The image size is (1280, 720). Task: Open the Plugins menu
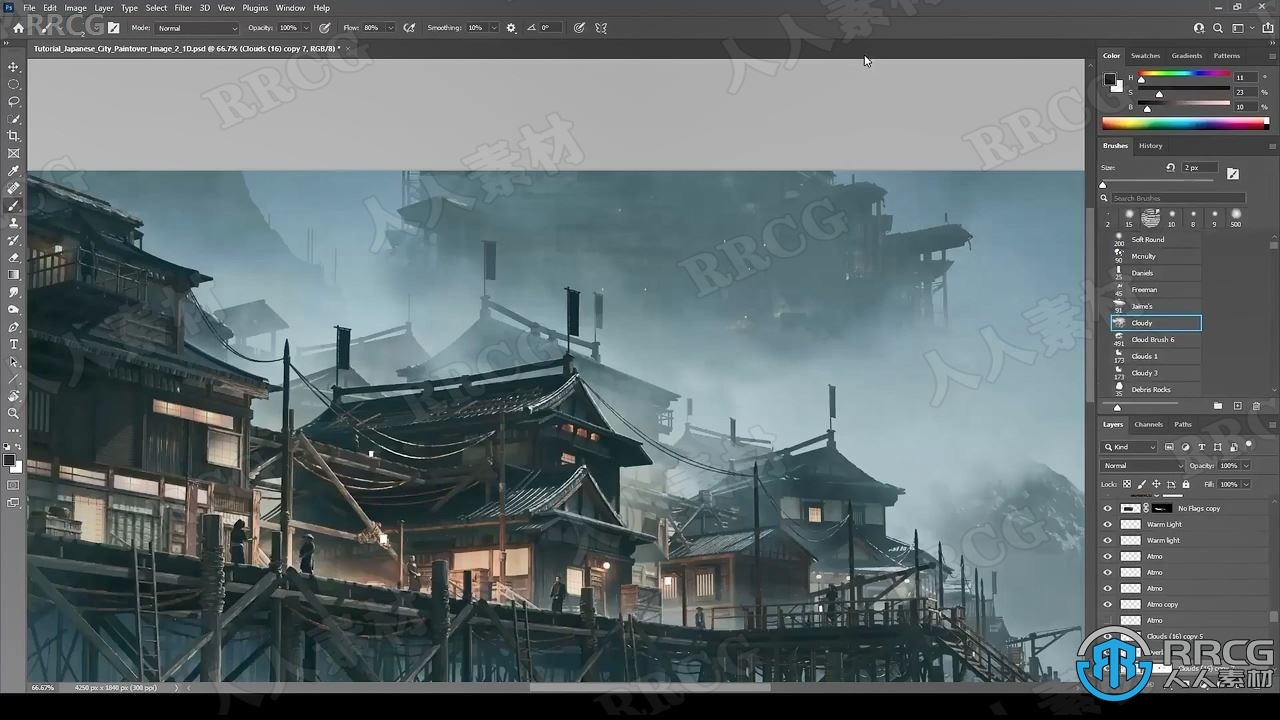pyautogui.click(x=255, y=8)
